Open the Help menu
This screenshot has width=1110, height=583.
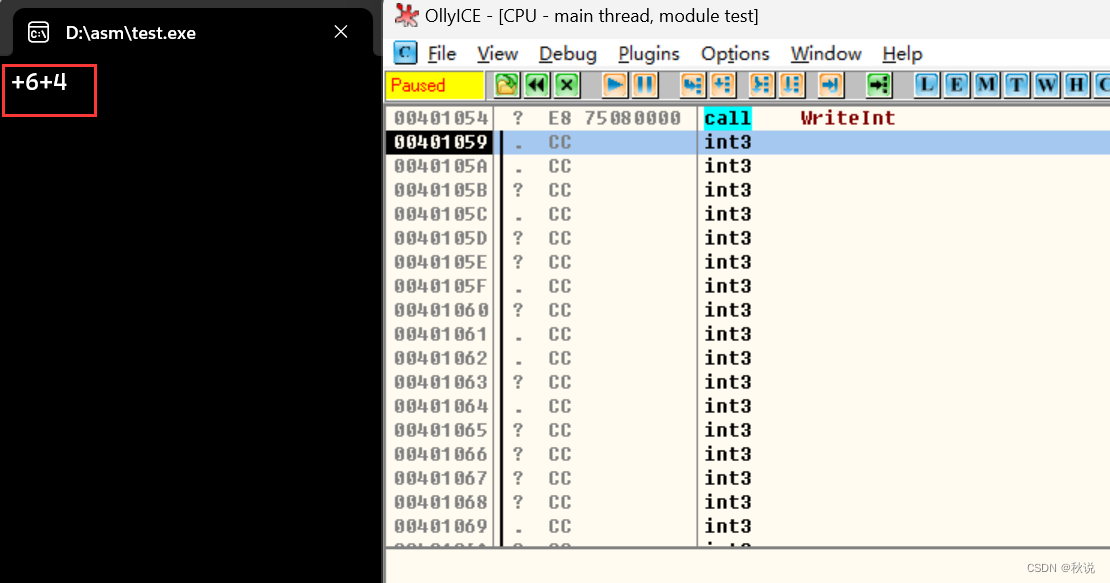click(903, 54)
